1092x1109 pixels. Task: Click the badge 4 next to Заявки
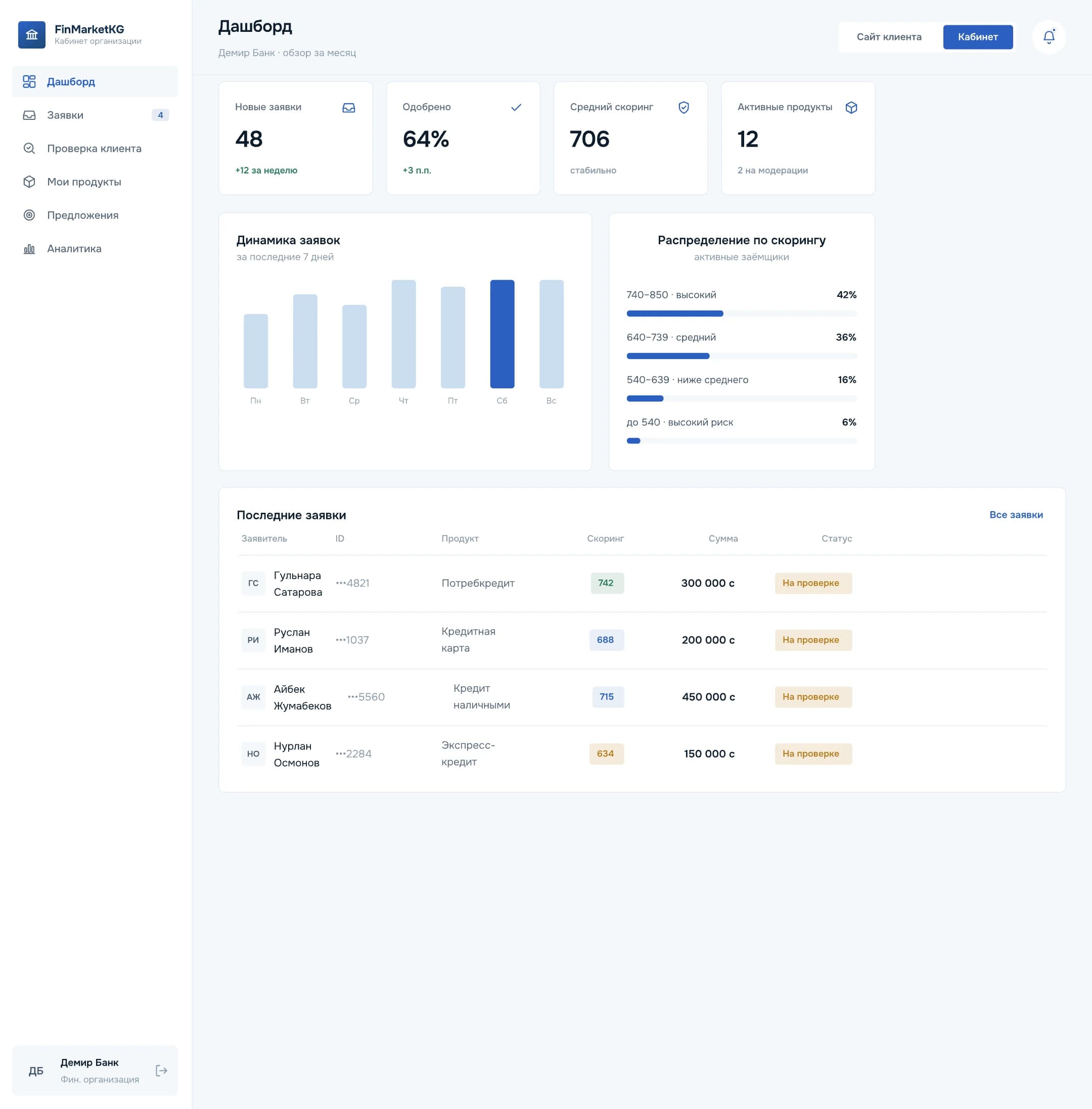click(x=160, y=115)
